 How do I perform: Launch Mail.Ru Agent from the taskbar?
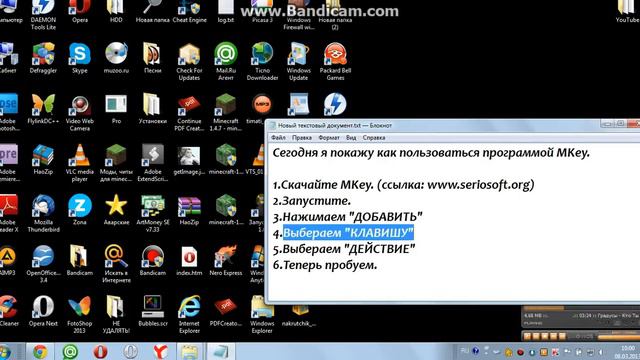(70, 351)
